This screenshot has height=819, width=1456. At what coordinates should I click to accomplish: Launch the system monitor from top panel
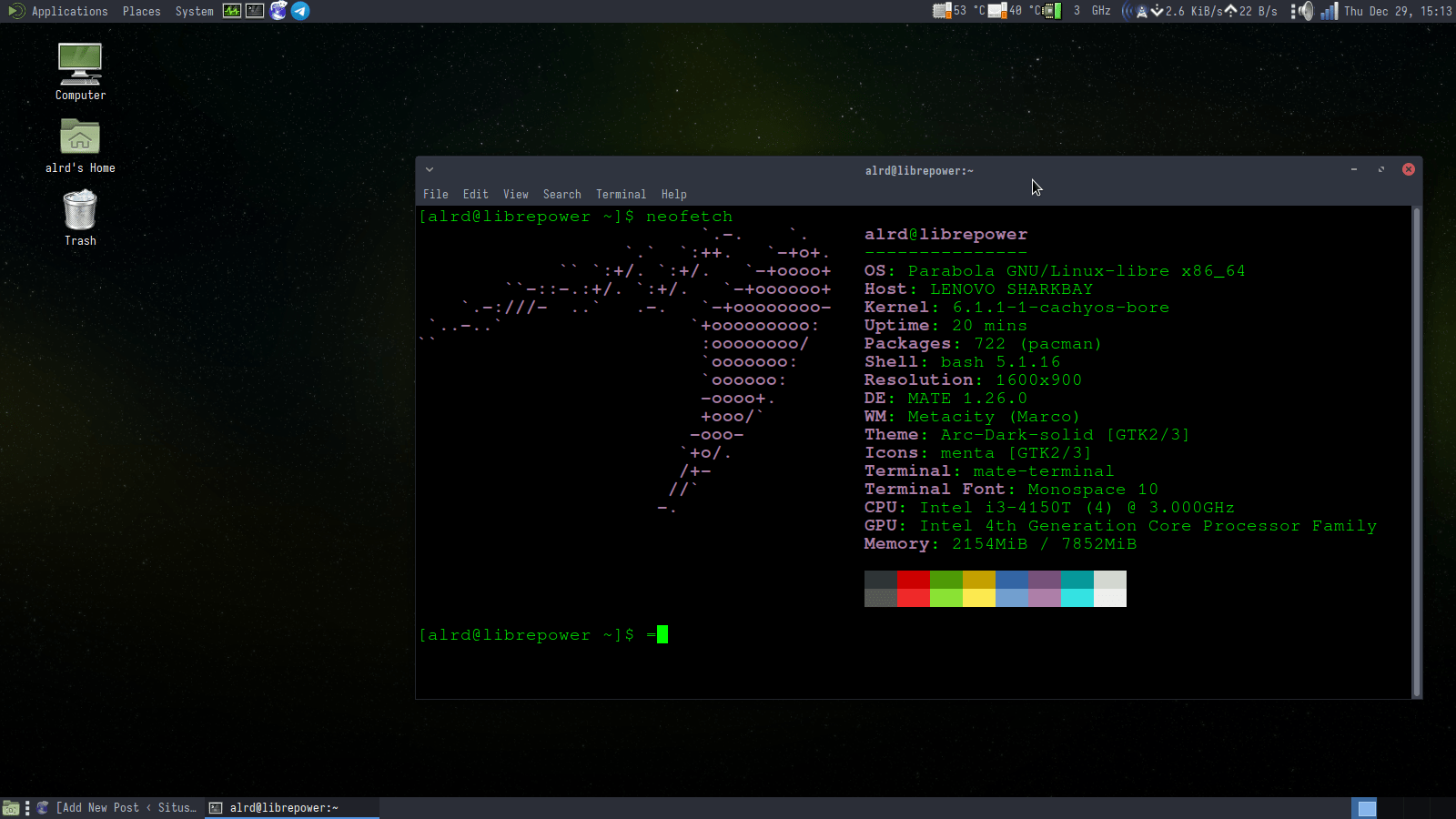click(x=232, y=11)
